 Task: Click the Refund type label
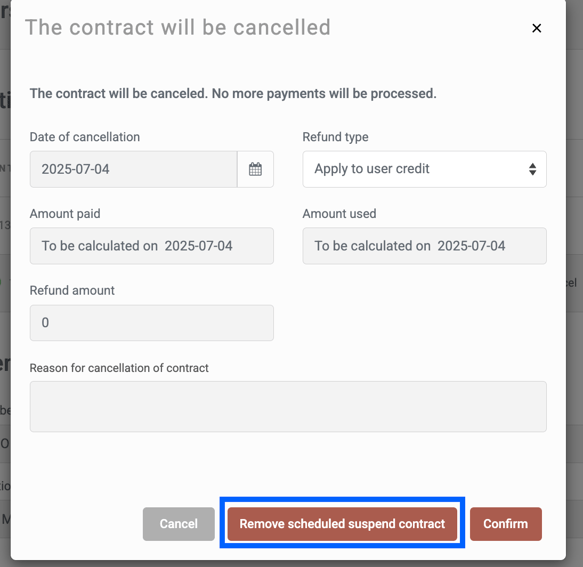point(335,137)
